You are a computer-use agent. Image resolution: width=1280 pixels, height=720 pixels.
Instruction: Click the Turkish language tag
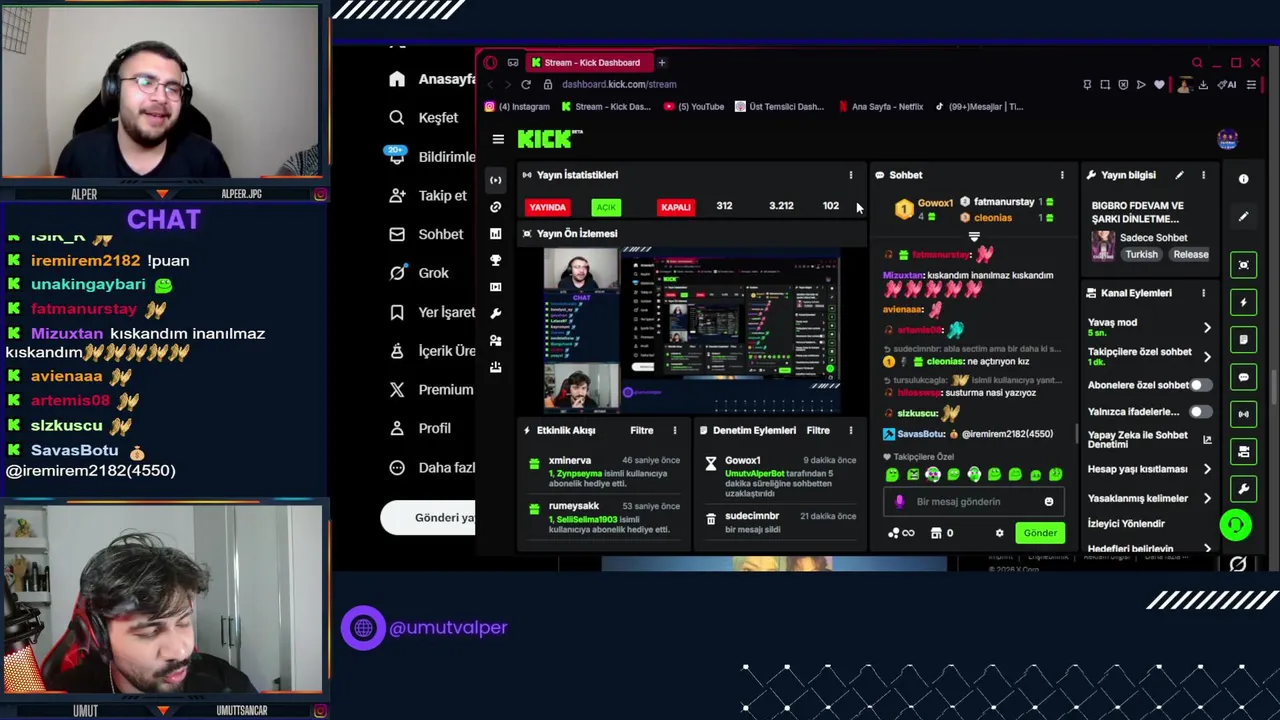pos(1141,255)
